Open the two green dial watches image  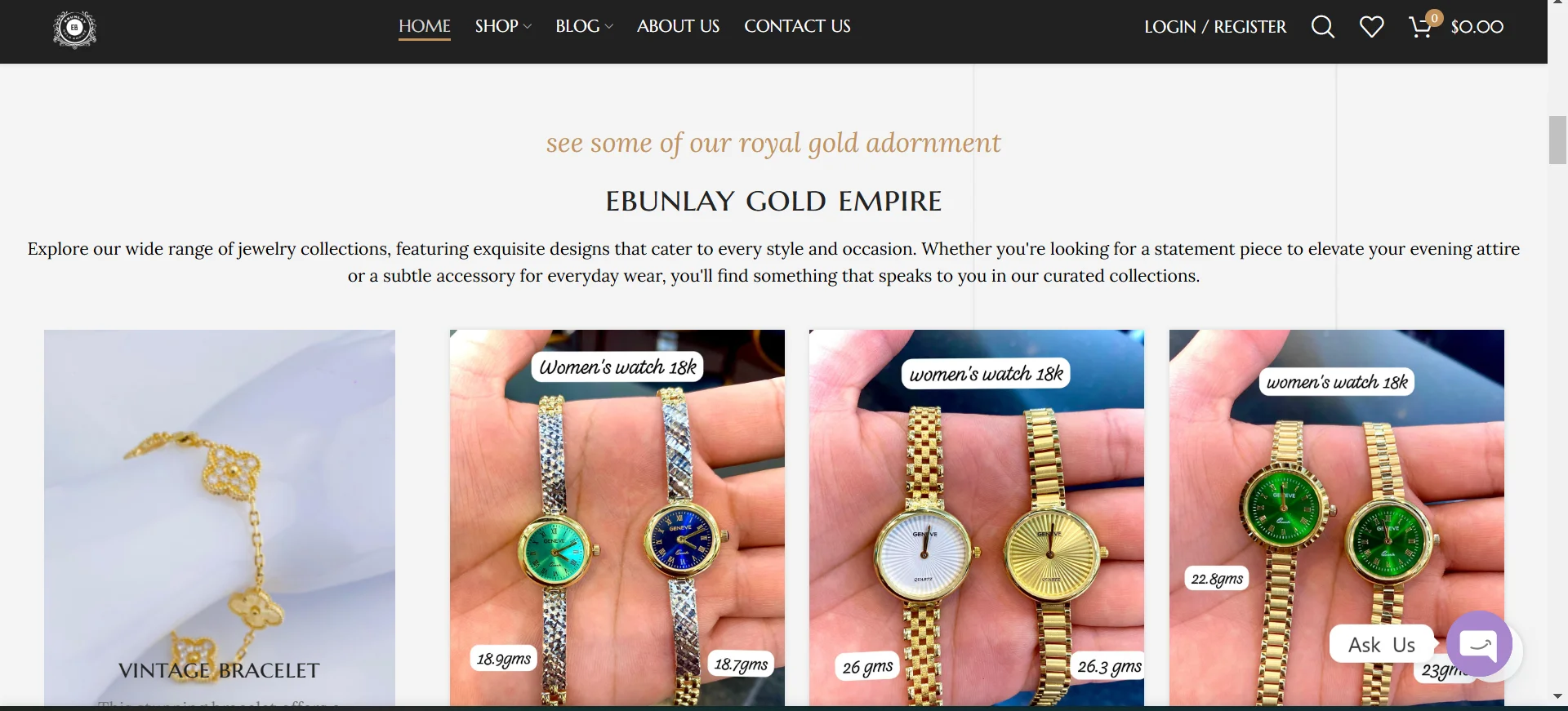pos(1336,518)
